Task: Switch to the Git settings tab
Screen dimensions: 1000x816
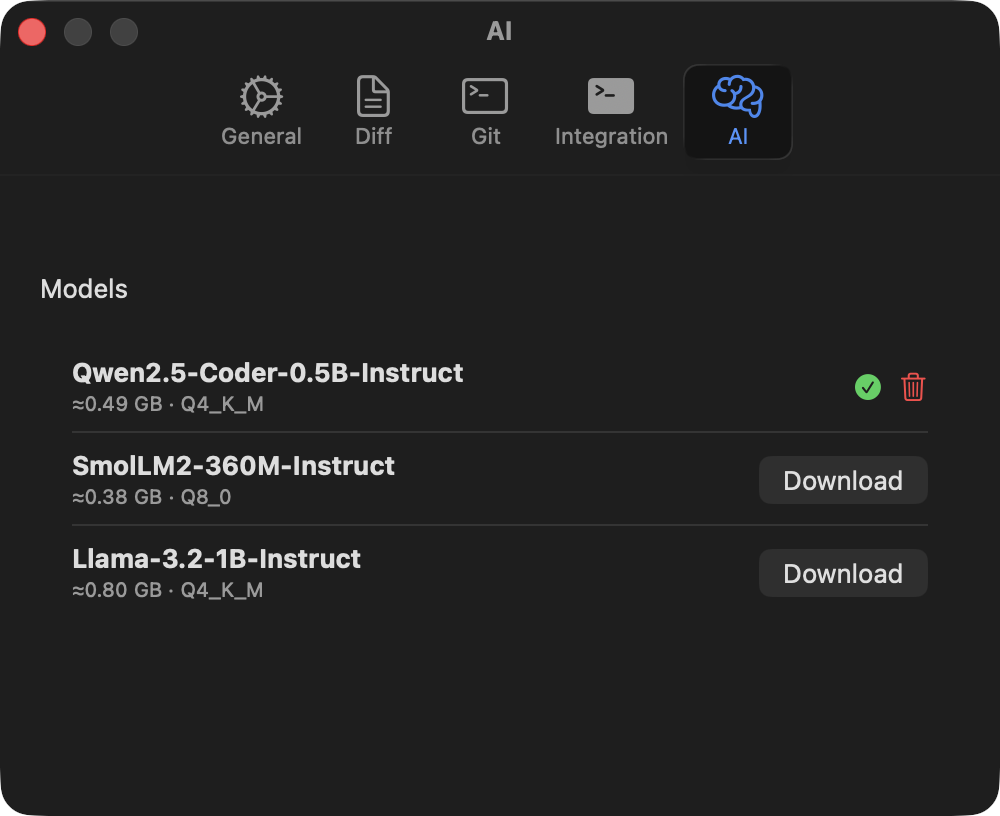Action: pos(484,111)
